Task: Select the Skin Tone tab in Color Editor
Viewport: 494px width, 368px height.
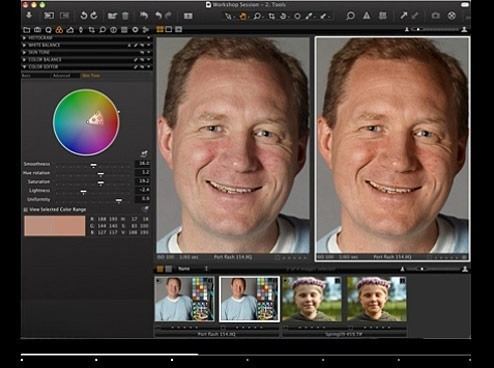Action: point(91,76)
